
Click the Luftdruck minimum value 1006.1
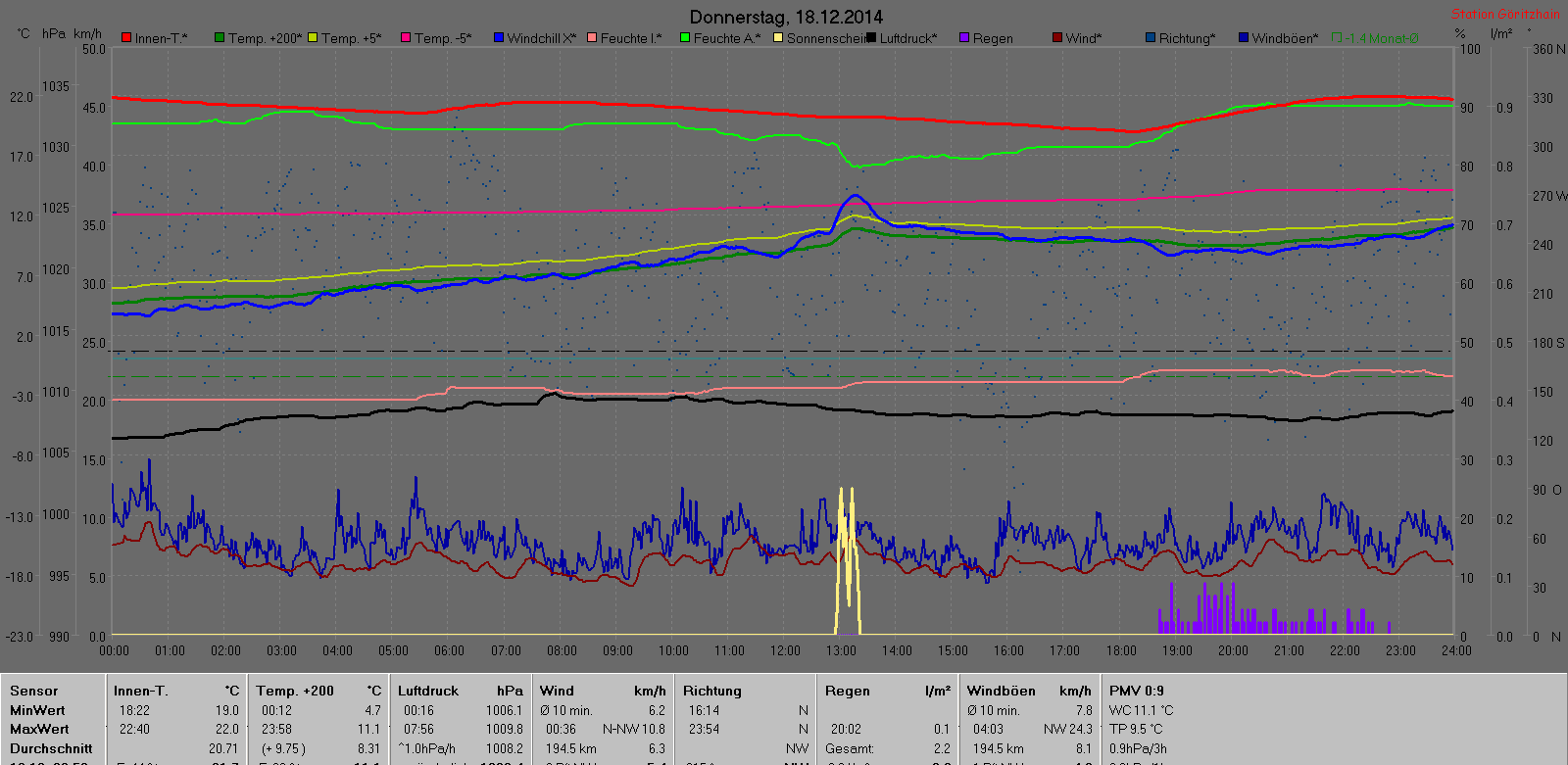click(505, 710)
